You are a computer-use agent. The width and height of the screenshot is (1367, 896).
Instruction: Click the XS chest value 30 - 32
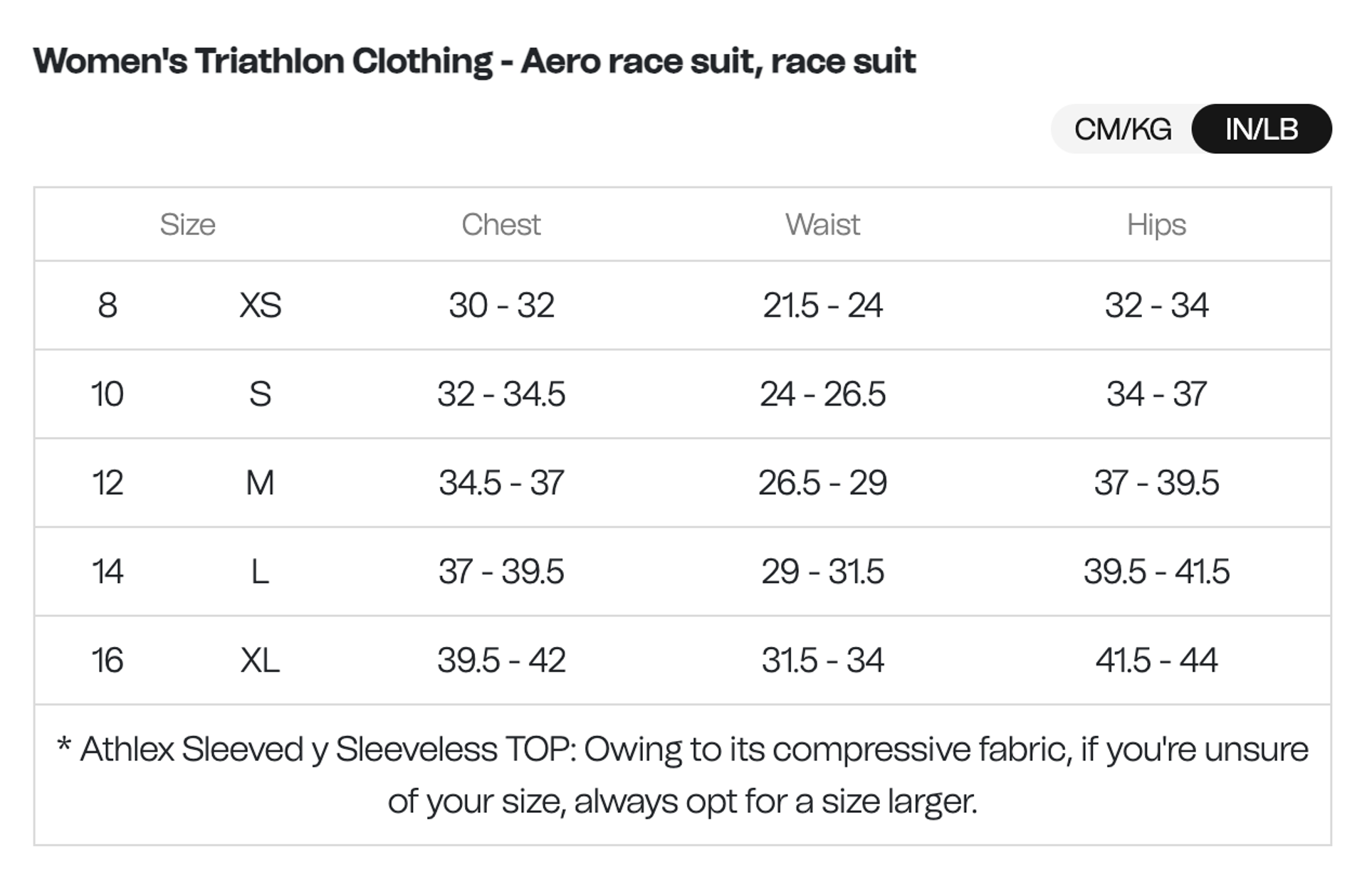click(501, 305)
